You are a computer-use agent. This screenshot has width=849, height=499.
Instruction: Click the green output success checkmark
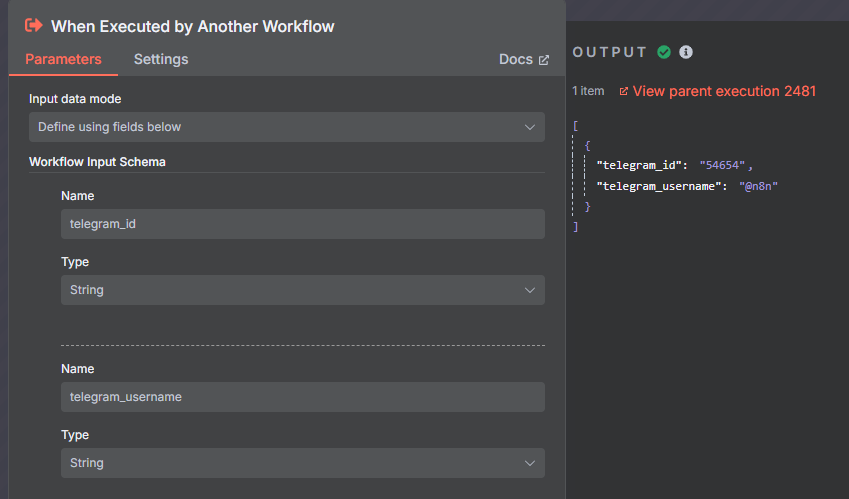664,52
